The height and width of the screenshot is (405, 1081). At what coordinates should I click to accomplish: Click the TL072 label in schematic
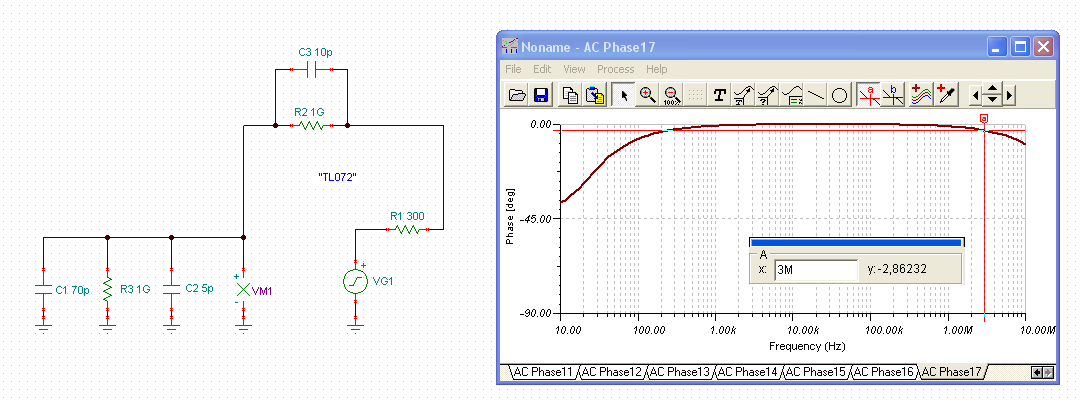click(x=336, y=177)
